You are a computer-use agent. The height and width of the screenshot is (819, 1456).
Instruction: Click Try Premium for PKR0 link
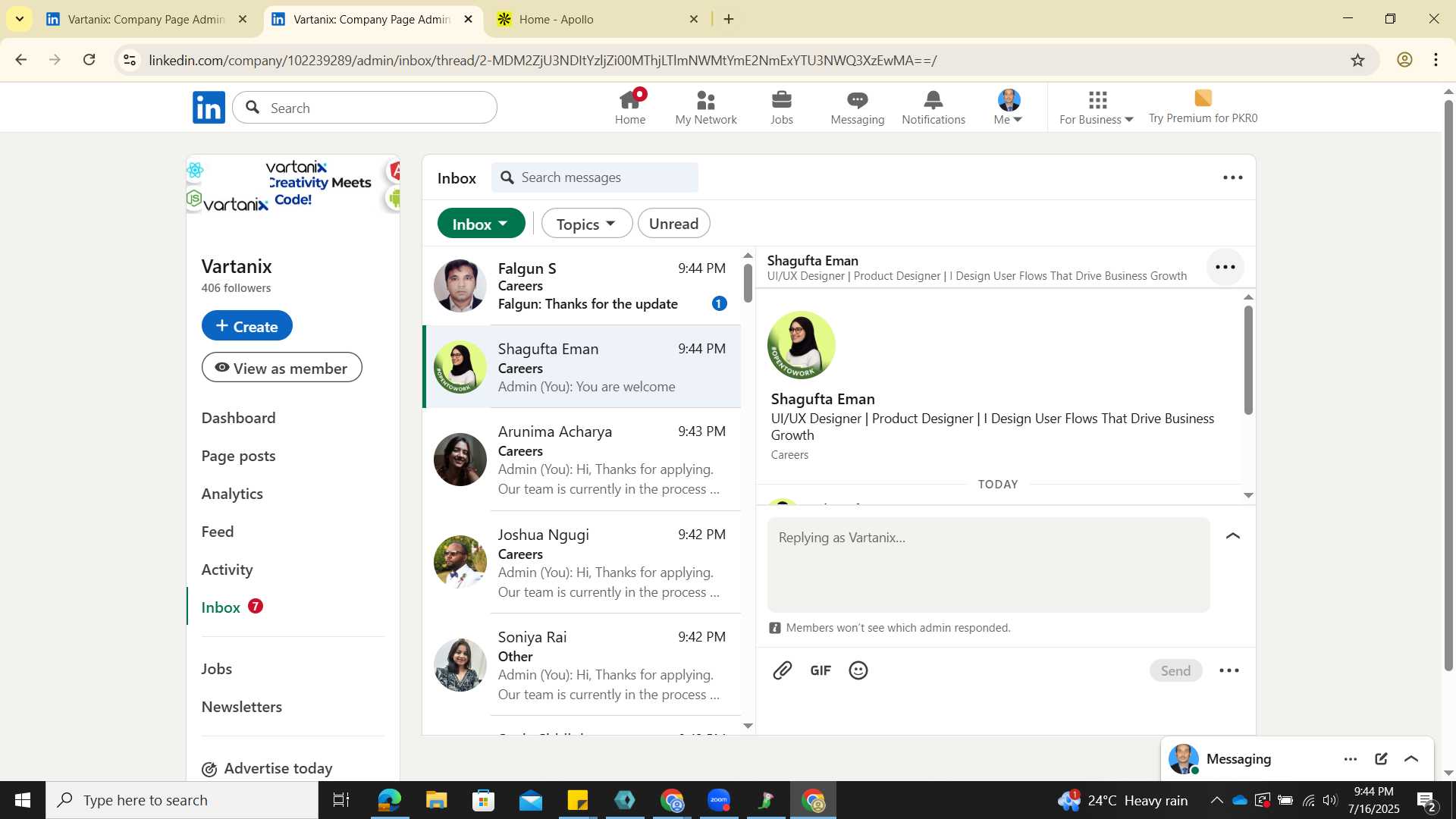[1203, 107]
